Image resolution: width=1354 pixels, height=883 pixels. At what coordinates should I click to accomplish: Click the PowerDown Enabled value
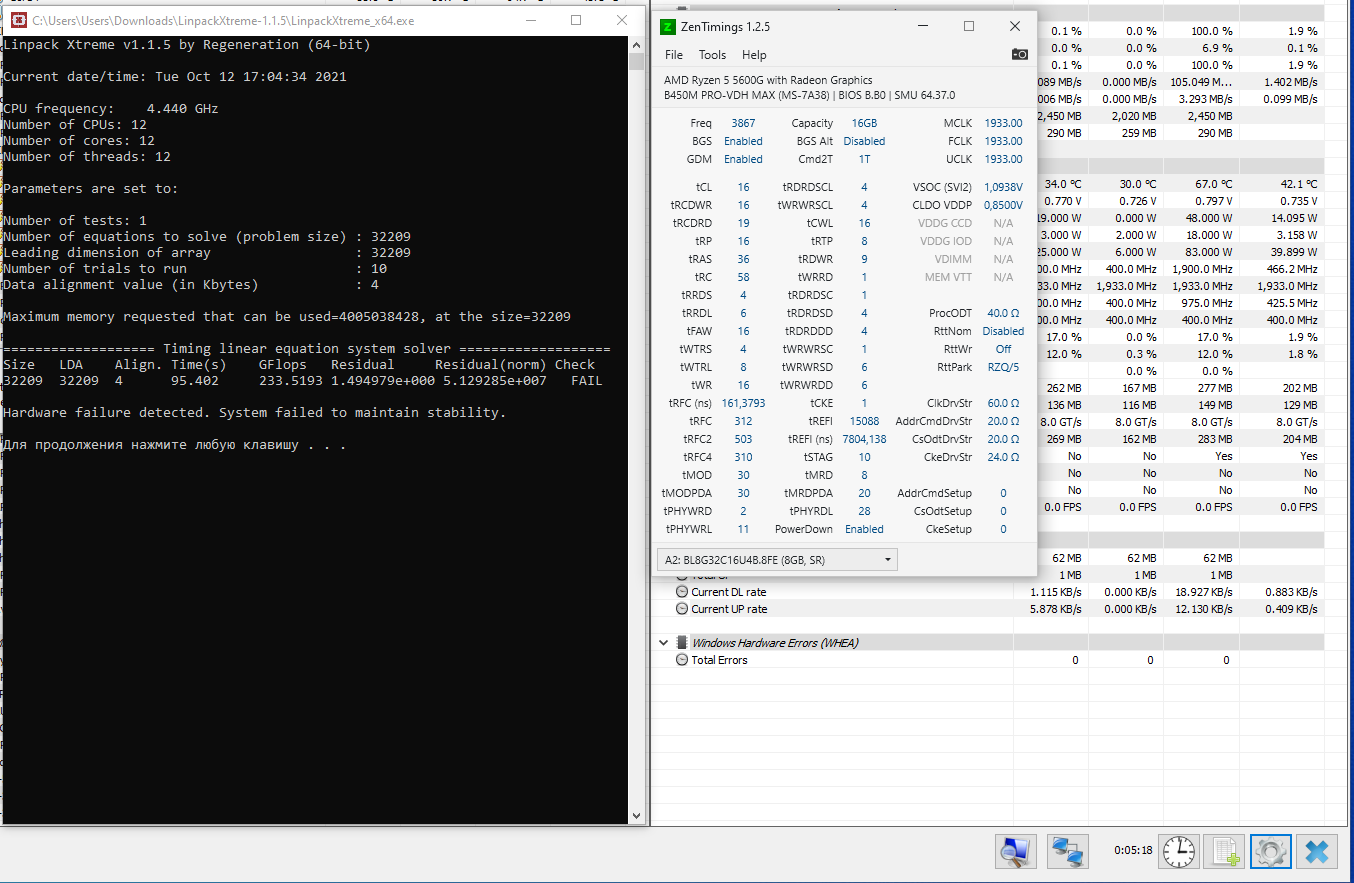pos(864,529)
